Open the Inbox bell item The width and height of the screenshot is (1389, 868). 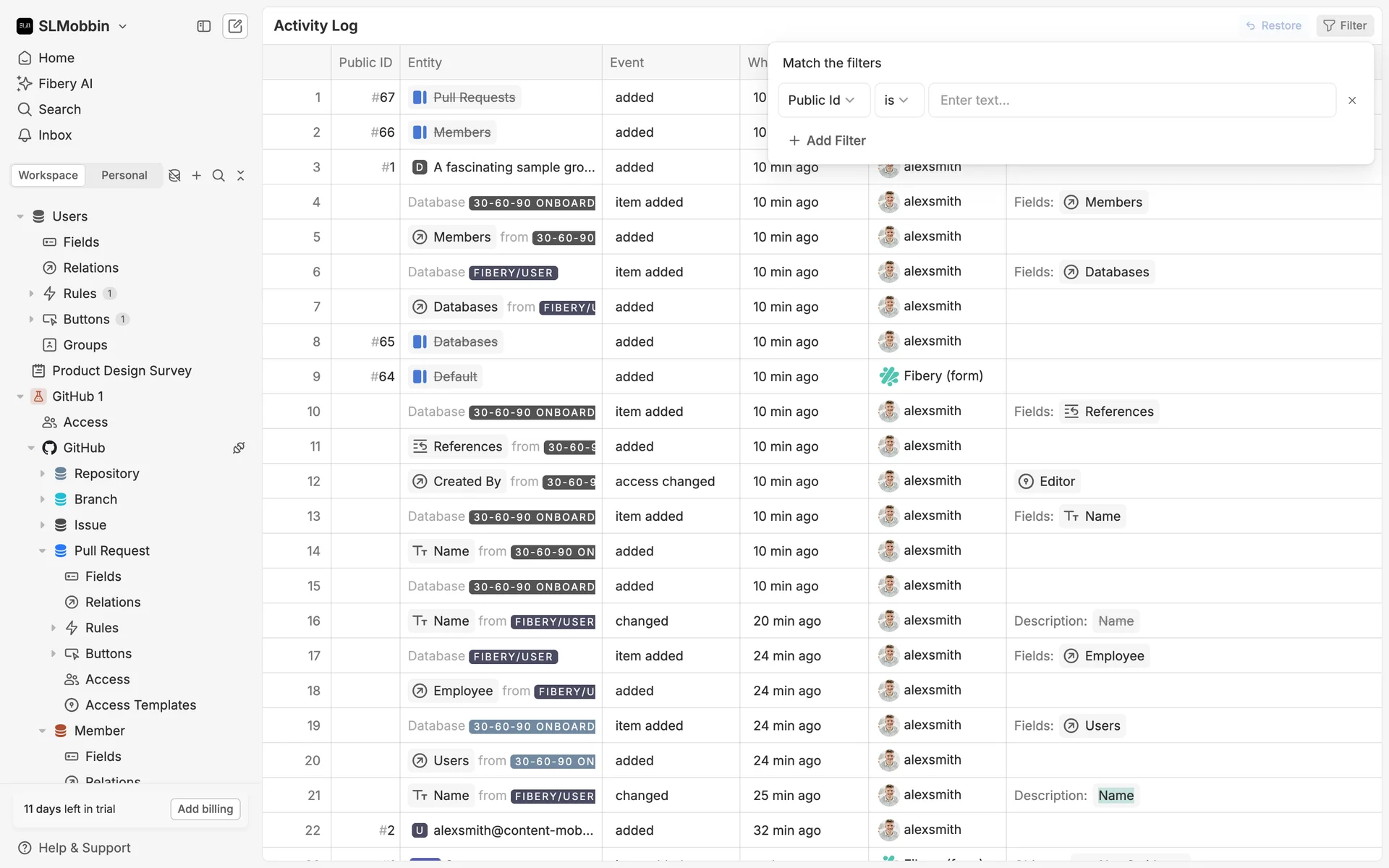(55, 135)
